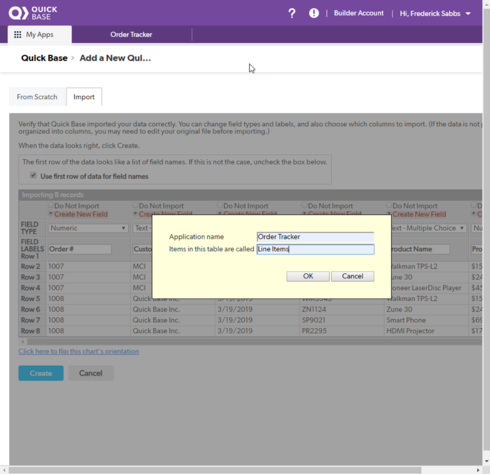Open the alerts exclamation icon
The image size is (490, 474).
[x=314, y=13]
